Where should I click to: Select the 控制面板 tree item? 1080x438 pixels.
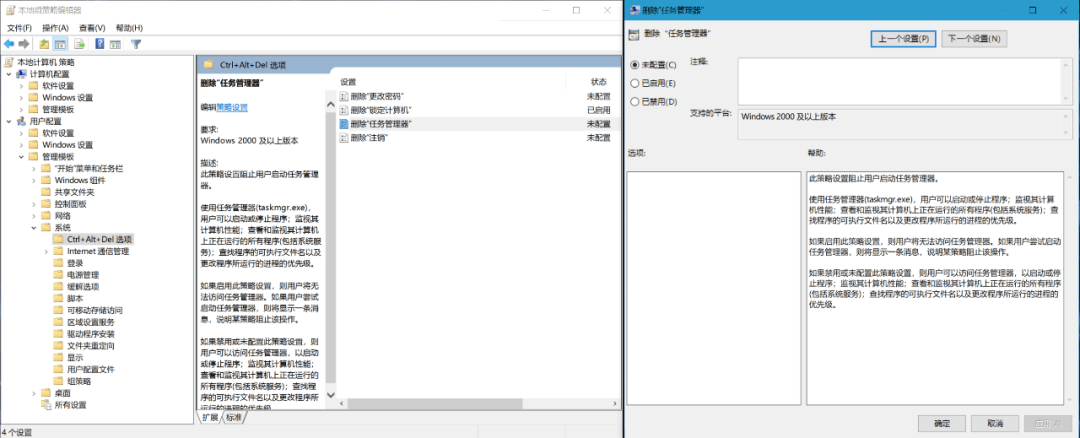pyautogui.click(x=71, y=204)
